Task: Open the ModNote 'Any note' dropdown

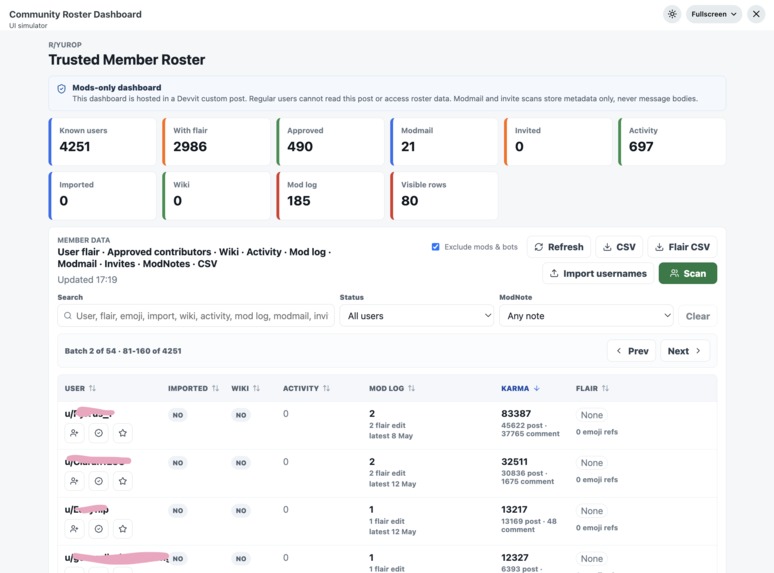Action: 586,316
